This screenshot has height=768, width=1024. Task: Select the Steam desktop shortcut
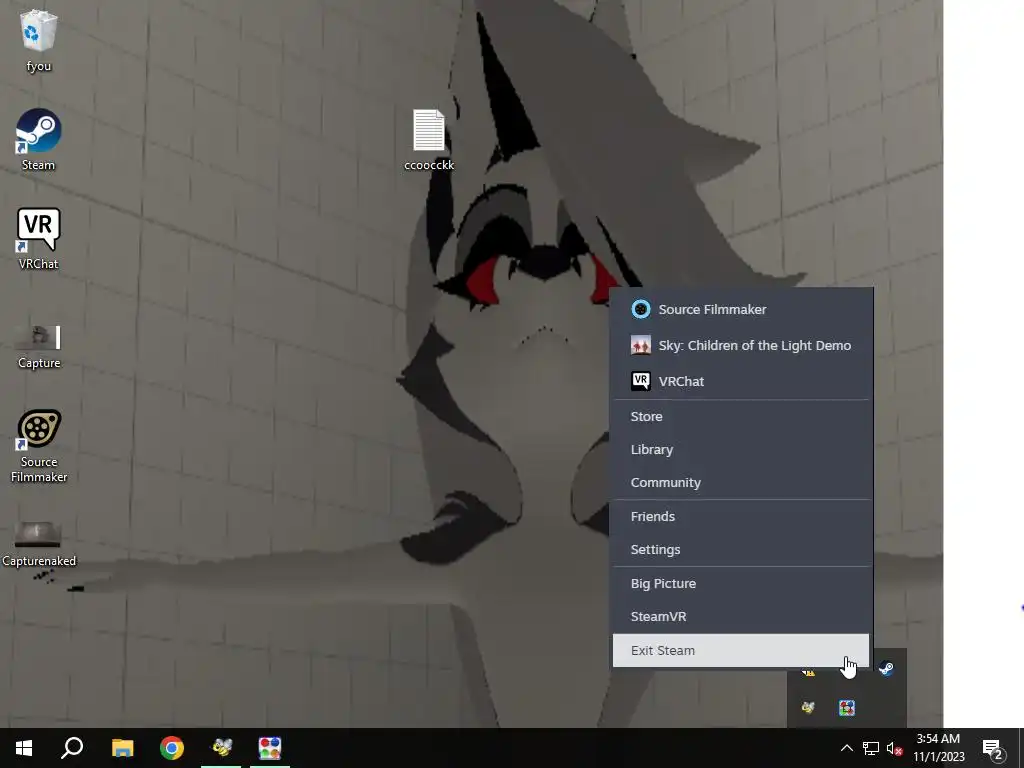tap(39, 140)
